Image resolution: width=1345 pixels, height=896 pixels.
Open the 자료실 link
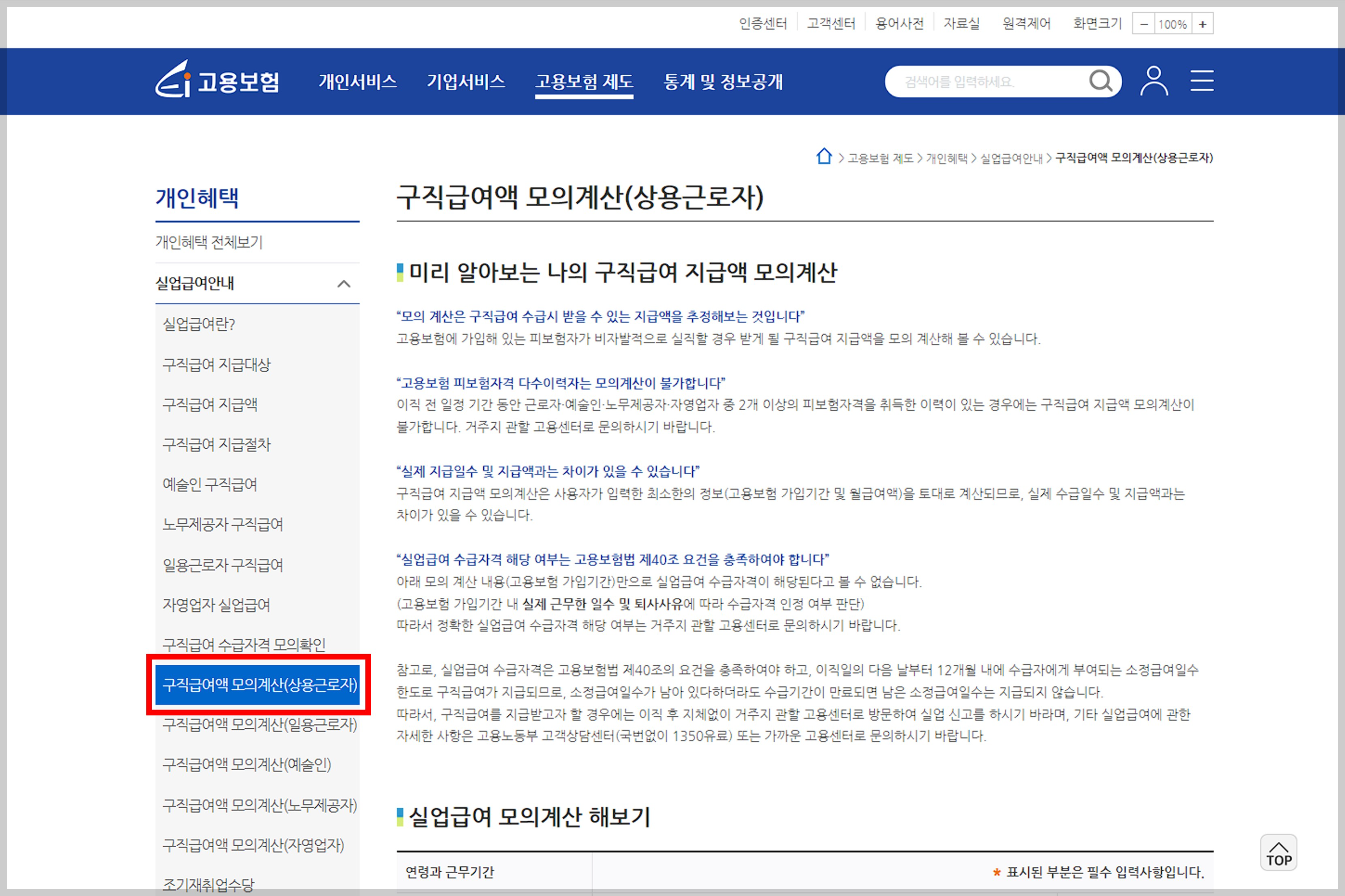click(x=961, y=23)
